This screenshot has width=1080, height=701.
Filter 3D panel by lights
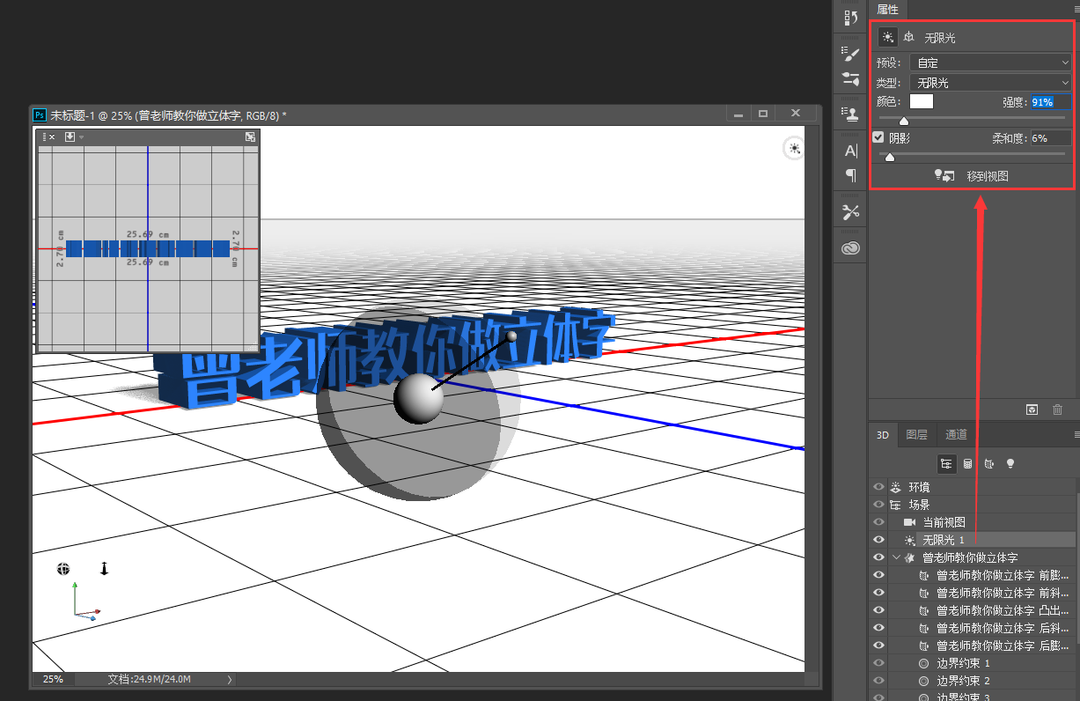[x=1010, y=464]
